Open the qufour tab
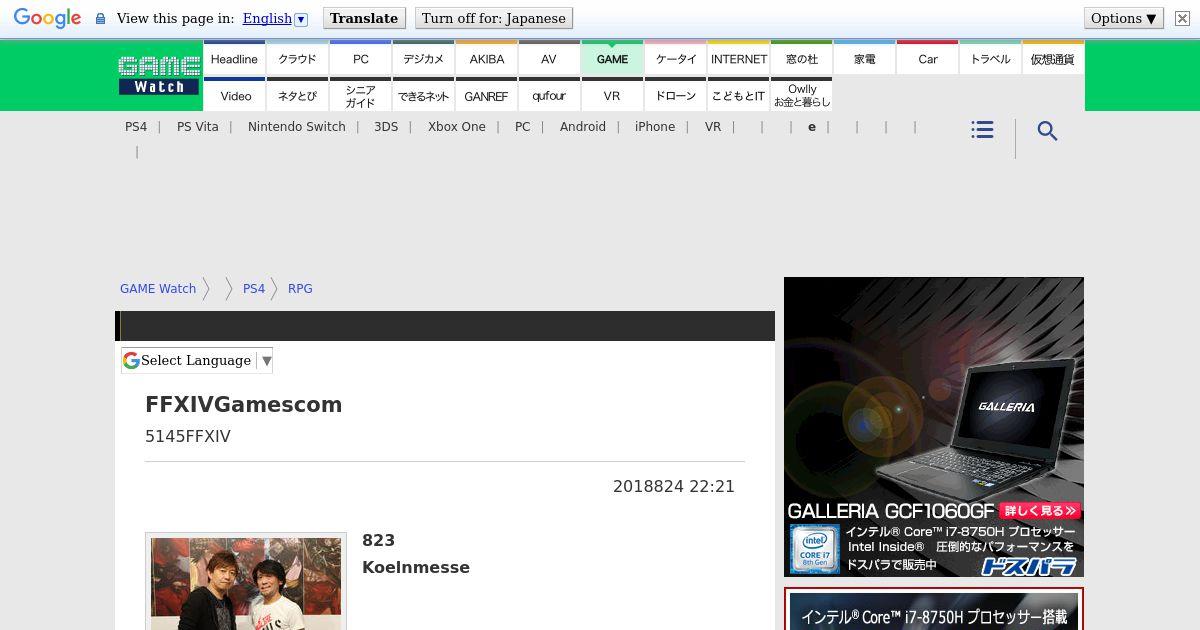The height and width of the screenshot is (630, 1200). click(x=549, y=96)
